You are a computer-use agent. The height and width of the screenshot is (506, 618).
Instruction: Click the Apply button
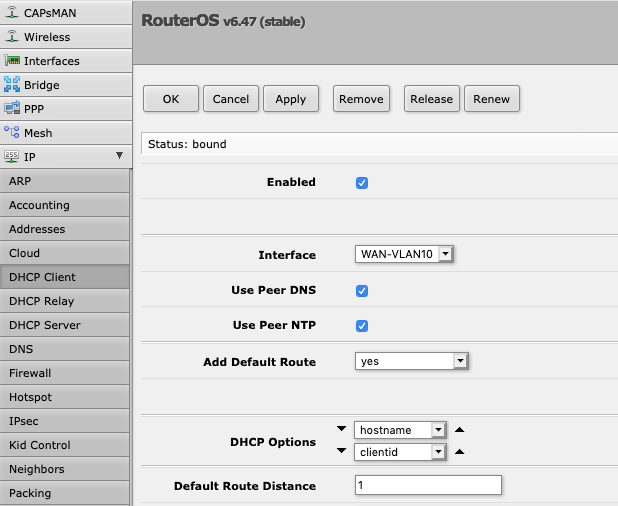(291, 99)
